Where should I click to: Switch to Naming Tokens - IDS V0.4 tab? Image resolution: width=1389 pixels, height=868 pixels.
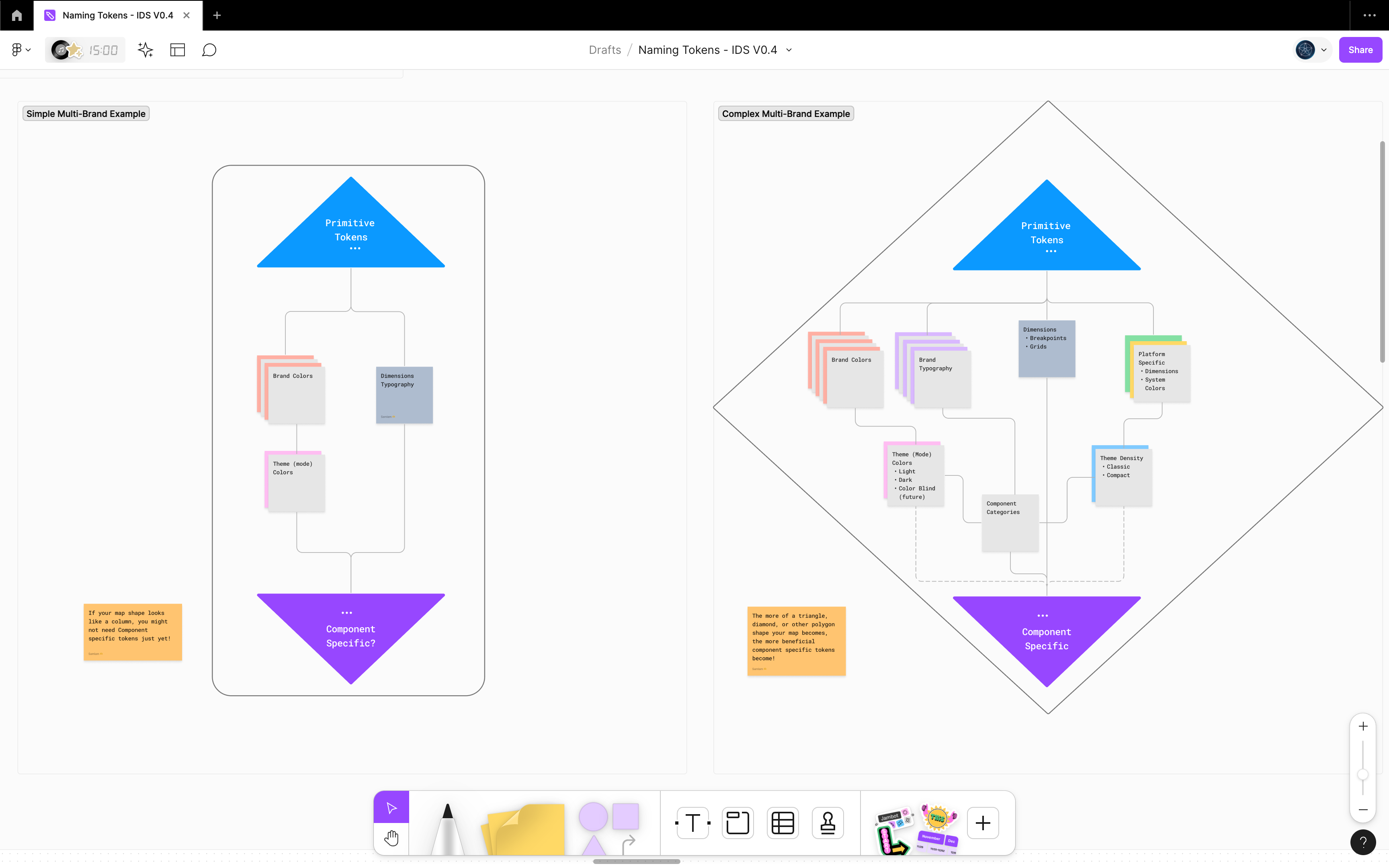[x=118, y=16]
